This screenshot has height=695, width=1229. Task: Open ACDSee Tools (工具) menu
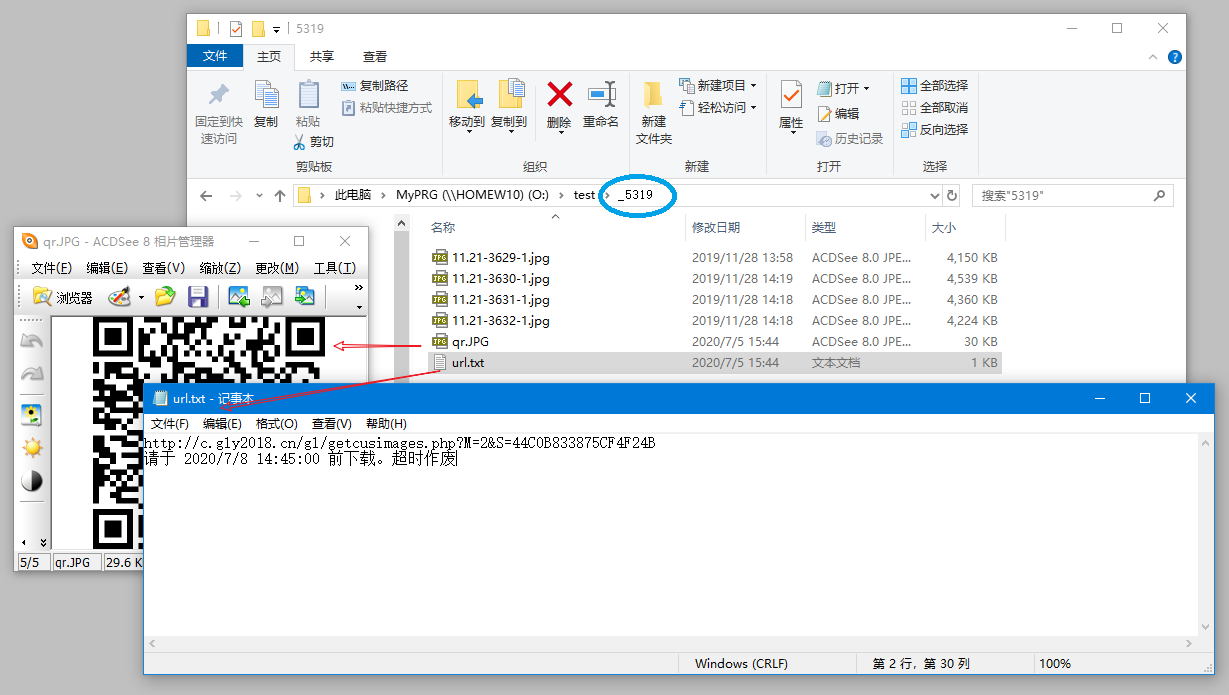click(334, 268)
